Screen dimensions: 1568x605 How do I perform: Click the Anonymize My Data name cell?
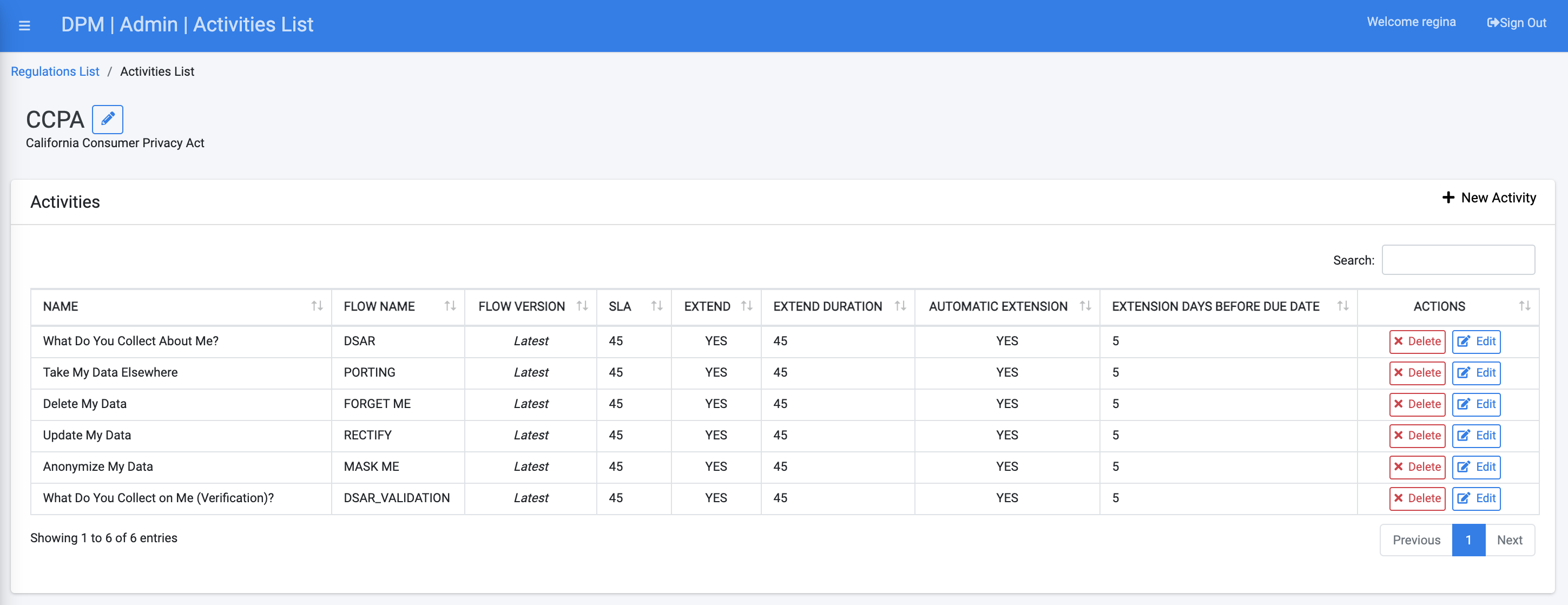(181, 467)
